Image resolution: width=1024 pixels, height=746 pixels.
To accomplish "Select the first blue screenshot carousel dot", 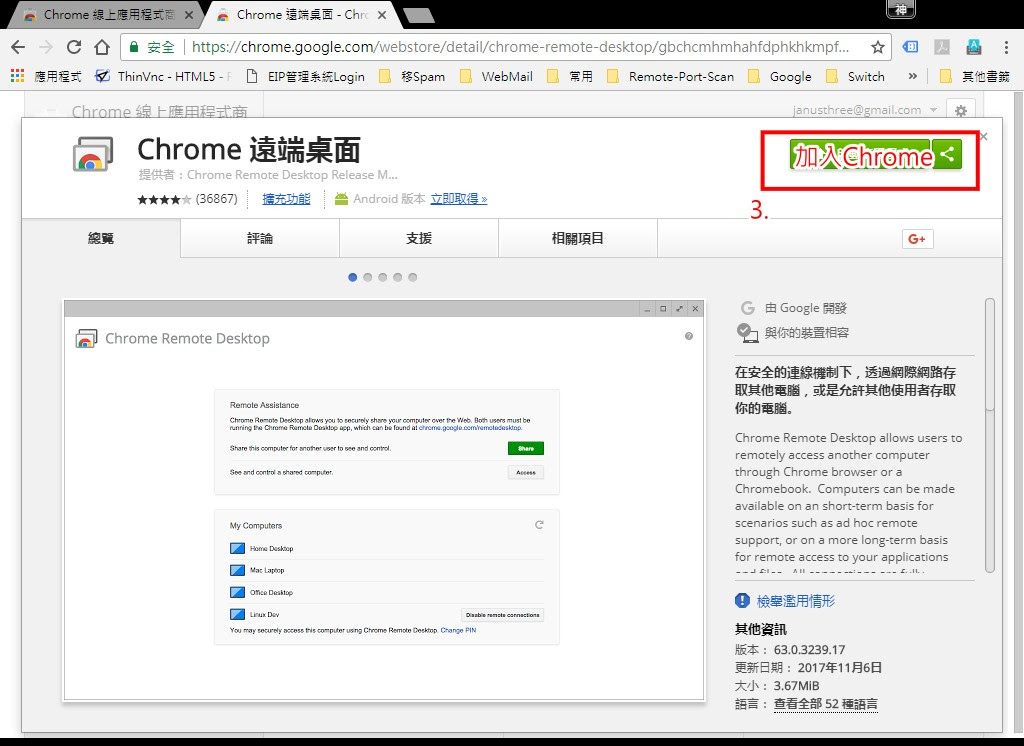I will point(353,277).
